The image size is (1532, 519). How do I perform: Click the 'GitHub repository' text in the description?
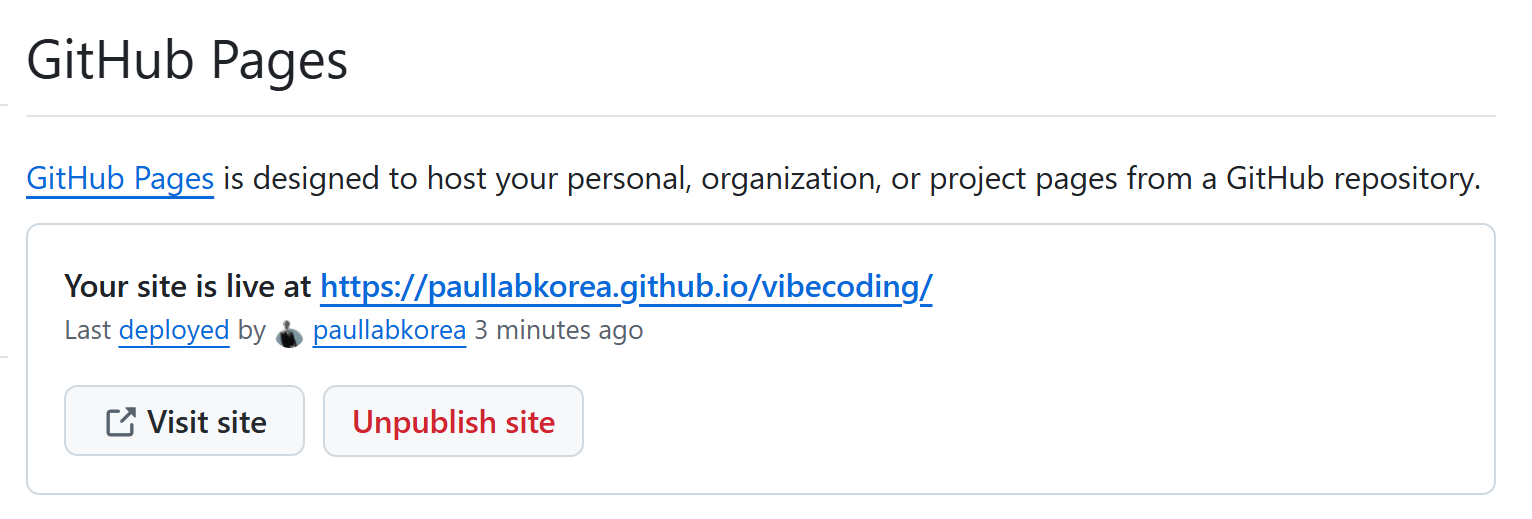[1352, 179]
